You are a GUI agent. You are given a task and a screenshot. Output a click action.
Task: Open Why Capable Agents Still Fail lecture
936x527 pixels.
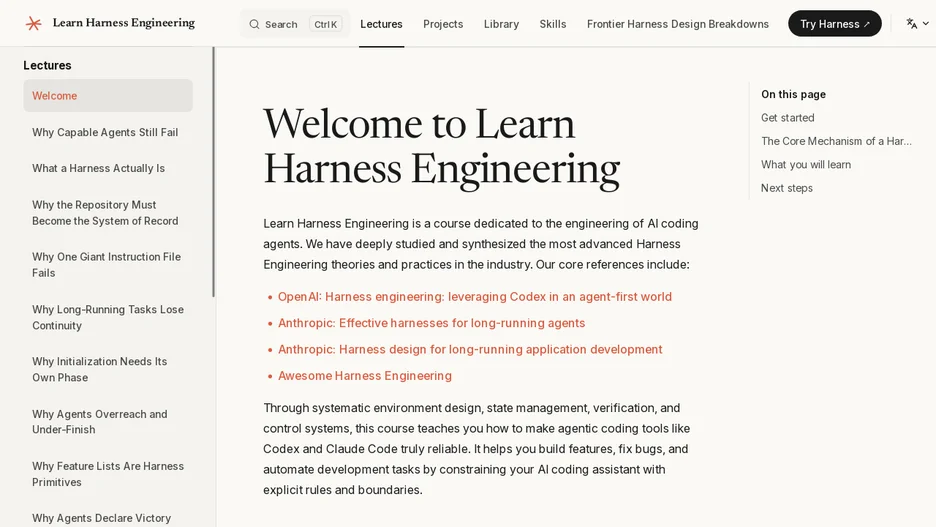105,132
